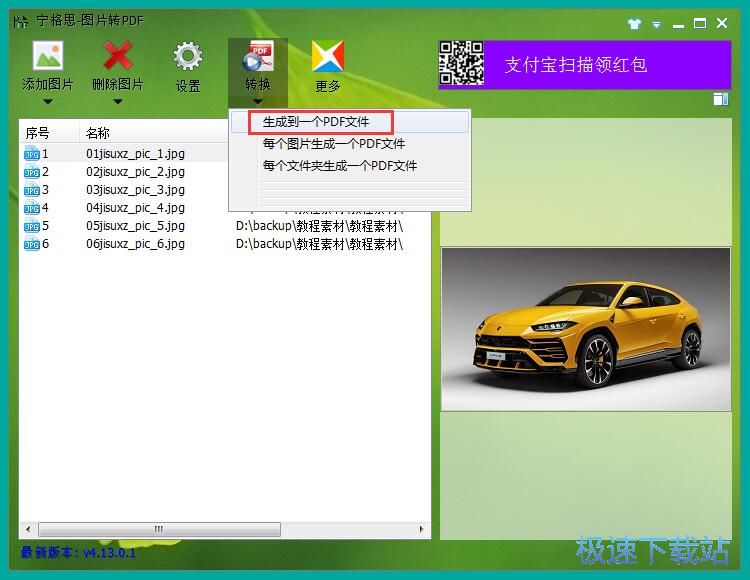Viewport: 750px width, 580px height.
Task: Click the horizontal scrollbar thumb
Action: coord(159,529)
